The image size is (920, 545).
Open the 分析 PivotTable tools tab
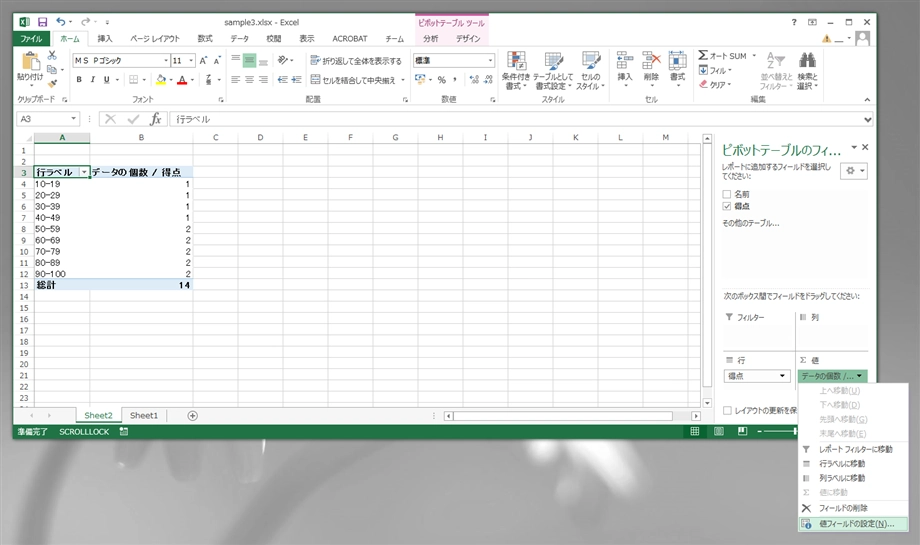coord(431,39)
